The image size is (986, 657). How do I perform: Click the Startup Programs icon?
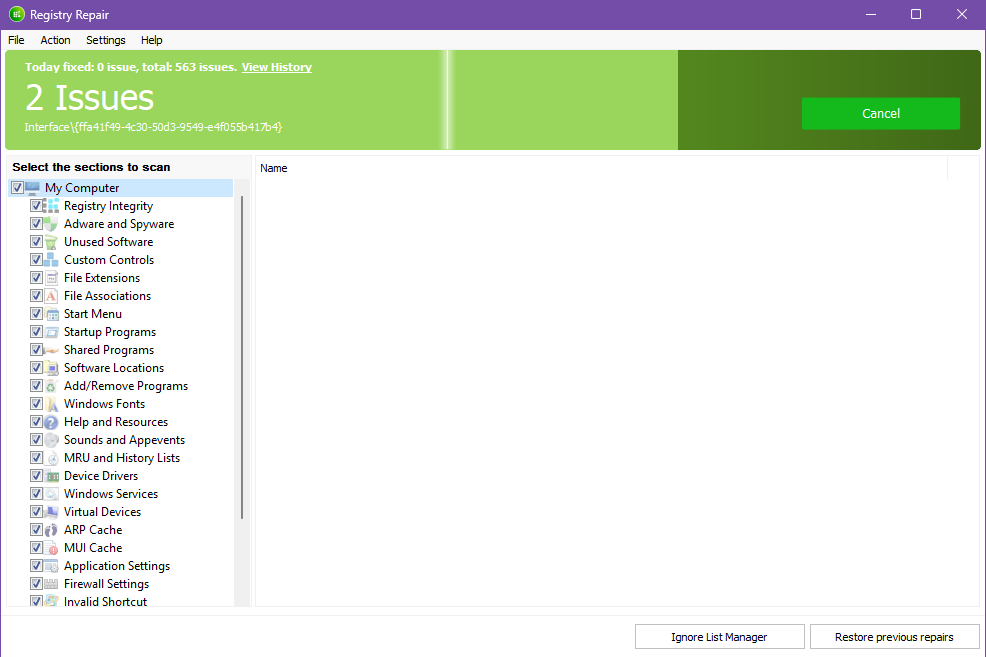52,332
